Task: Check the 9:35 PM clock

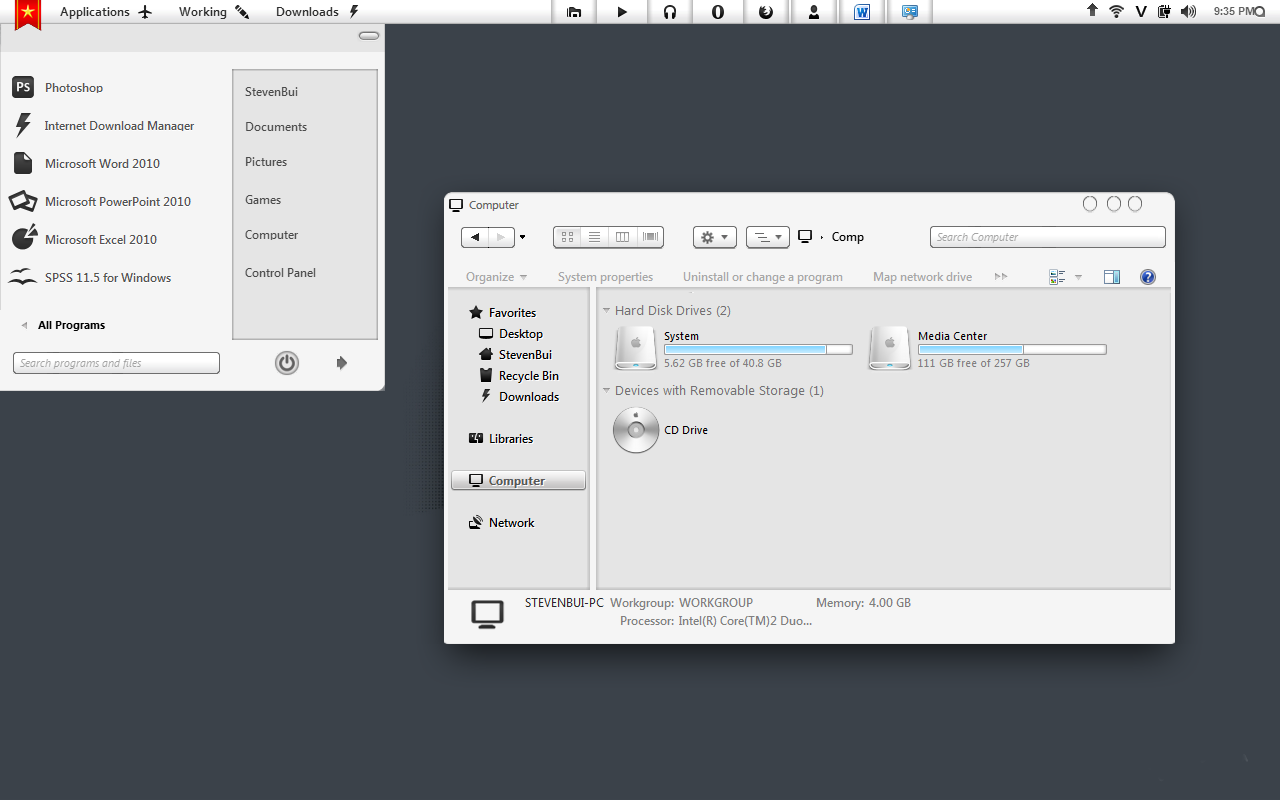Action: (1234, 11)
